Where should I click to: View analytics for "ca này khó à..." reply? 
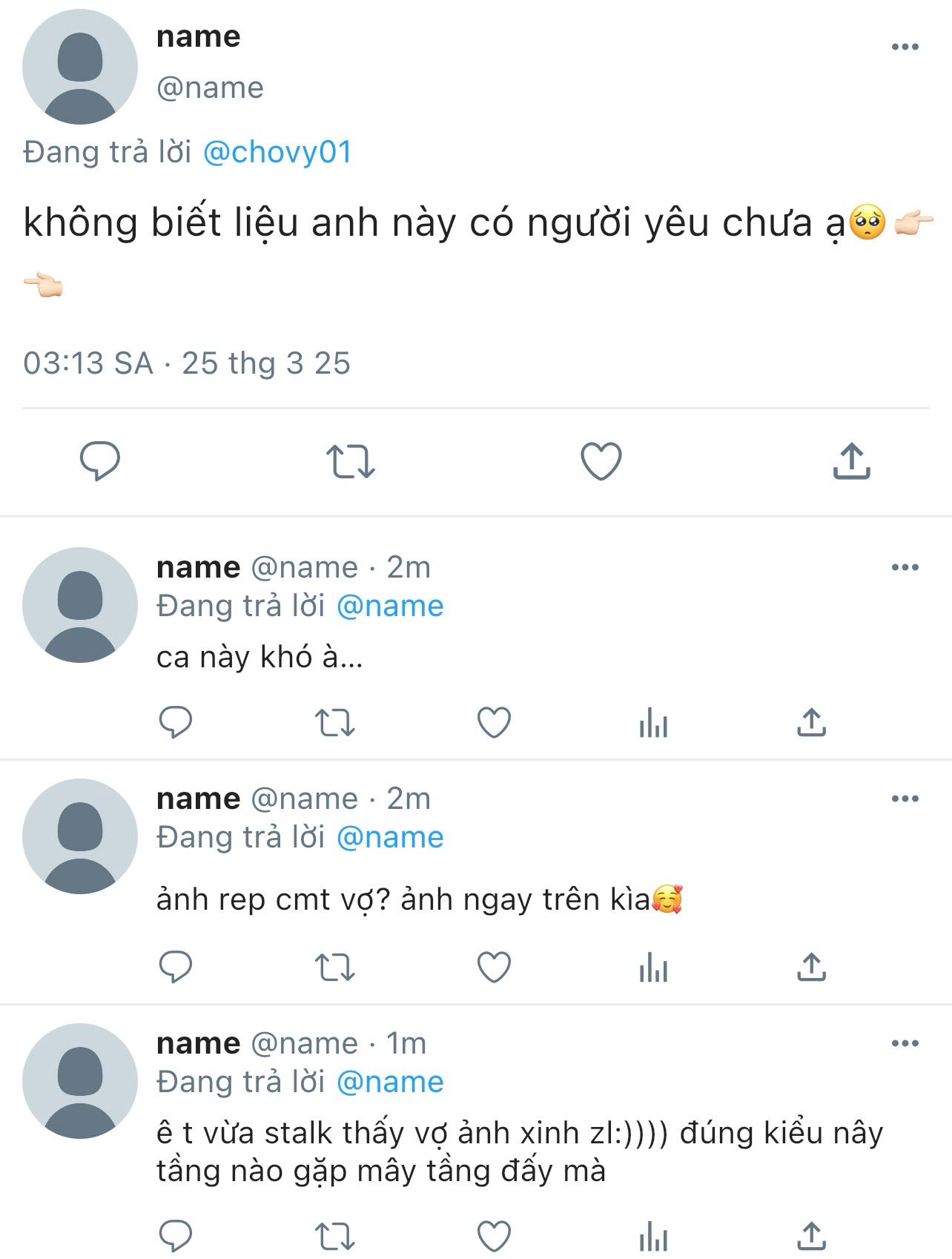tap(653, 722)
